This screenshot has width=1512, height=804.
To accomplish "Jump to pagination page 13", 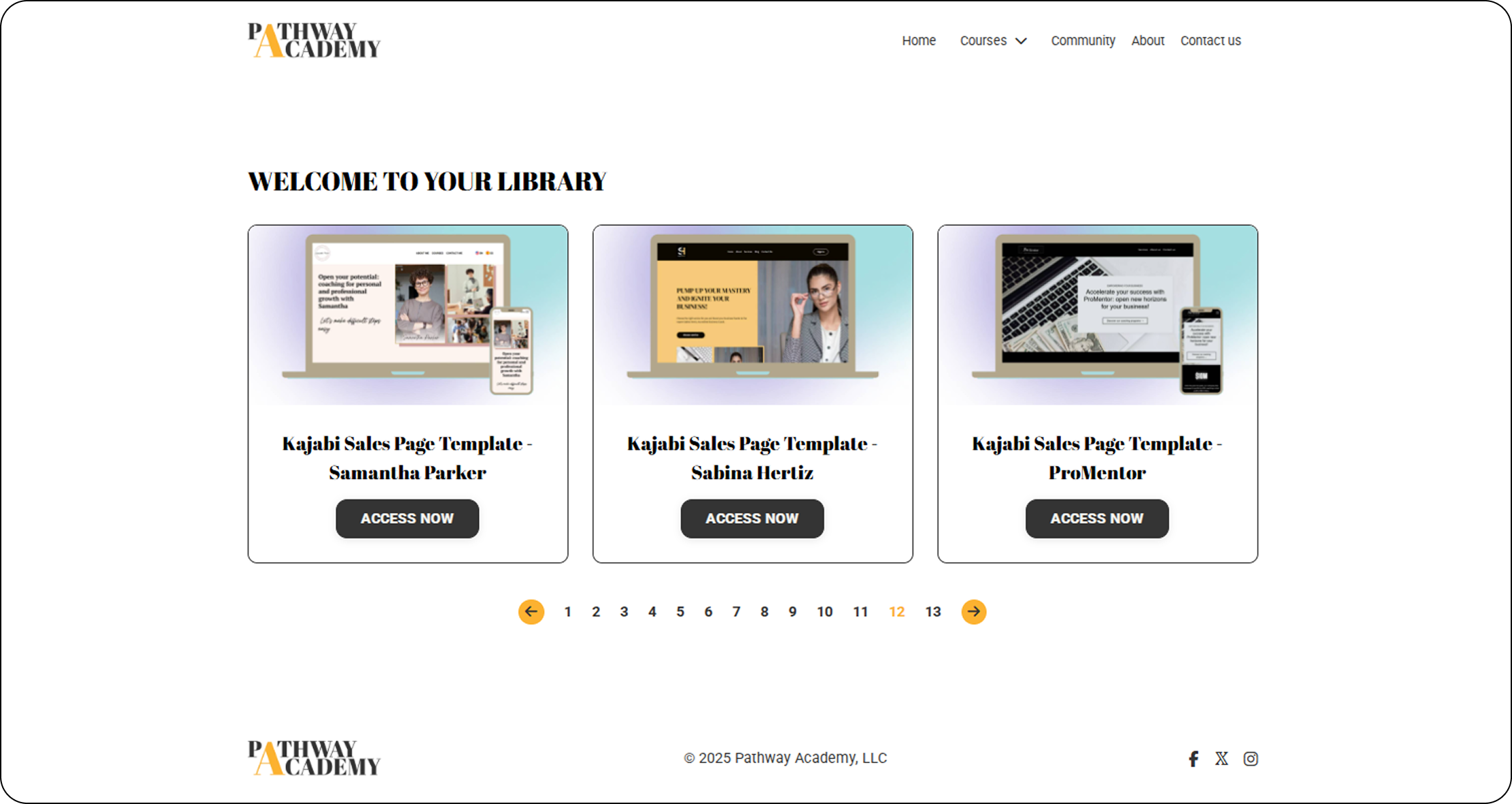I will (x=933, y=612).
